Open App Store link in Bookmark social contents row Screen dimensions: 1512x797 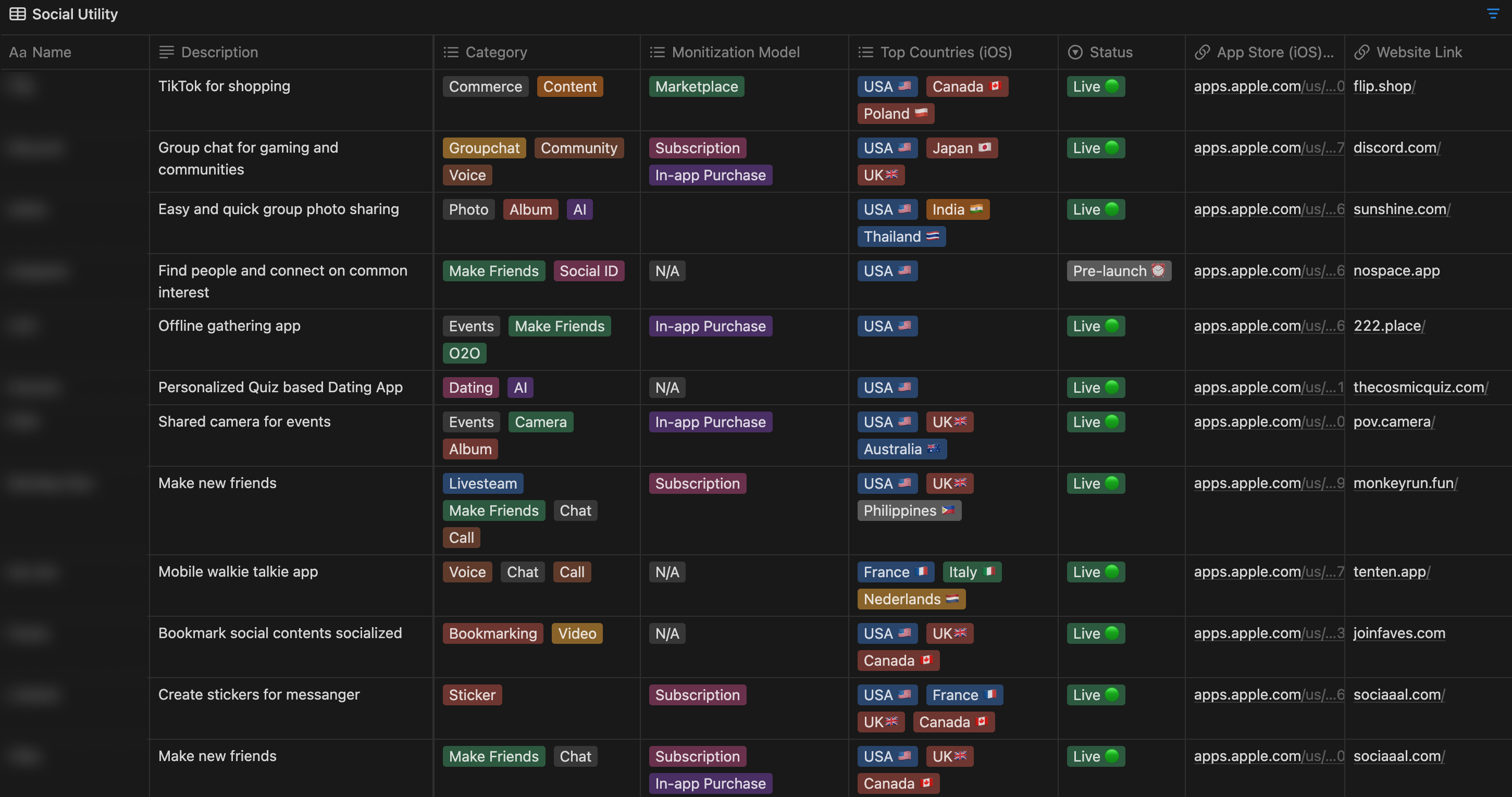pyautogui.click(x=1269, y=633)
